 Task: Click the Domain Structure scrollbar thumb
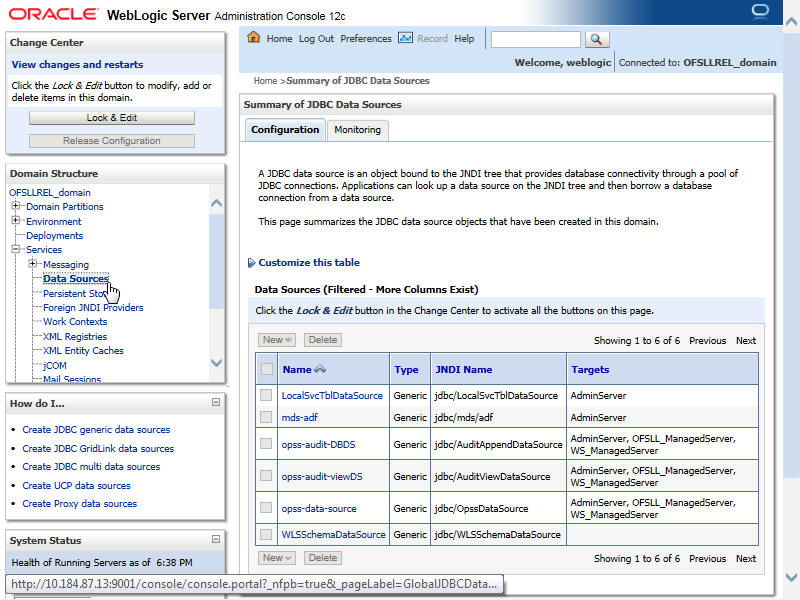pyautogui.click(x=216, y=261)
